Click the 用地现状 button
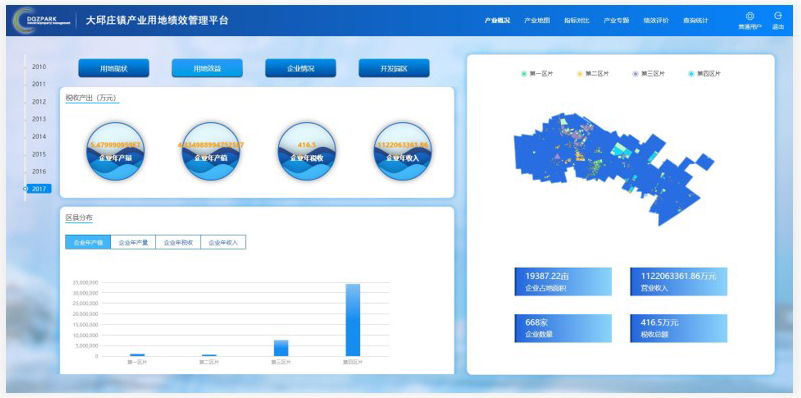Image resolution: width=801 pixels, height=398 pixels. pos(113,68)
